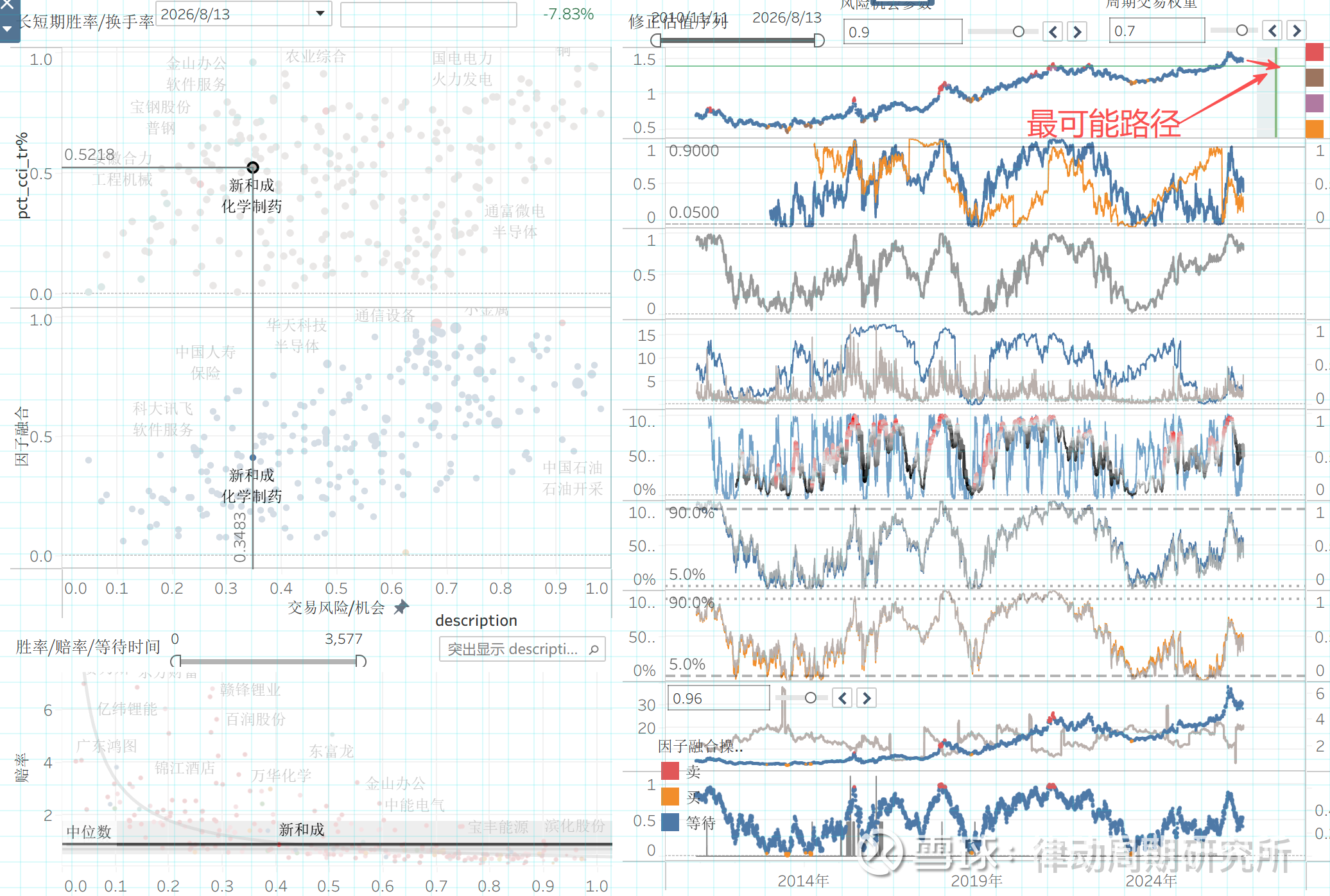The width and height of the screenshot is (1330, 896).
Task: Click the slider knob beside the 0.9 box
Action: [1019, 31]
